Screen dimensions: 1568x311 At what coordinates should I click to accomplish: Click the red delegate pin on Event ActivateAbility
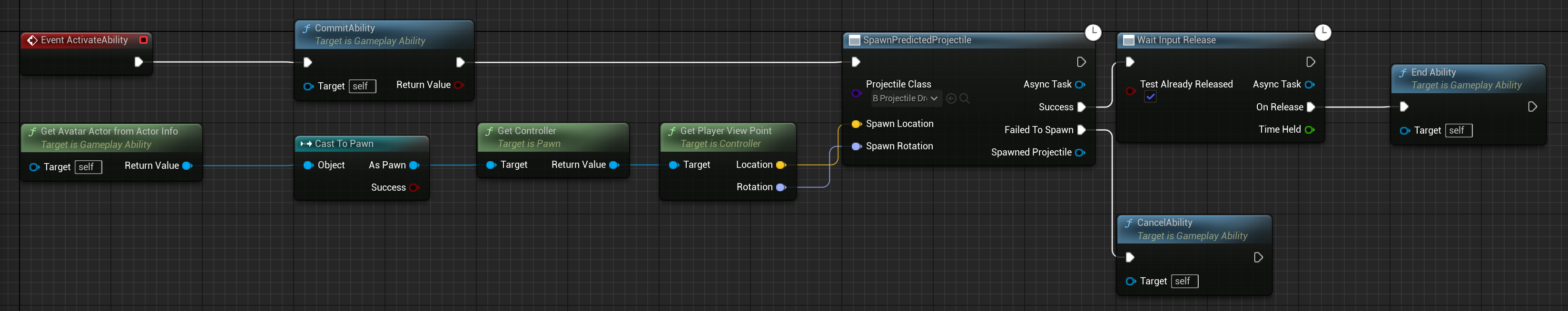pyautogui.click(x=144, y=40)
